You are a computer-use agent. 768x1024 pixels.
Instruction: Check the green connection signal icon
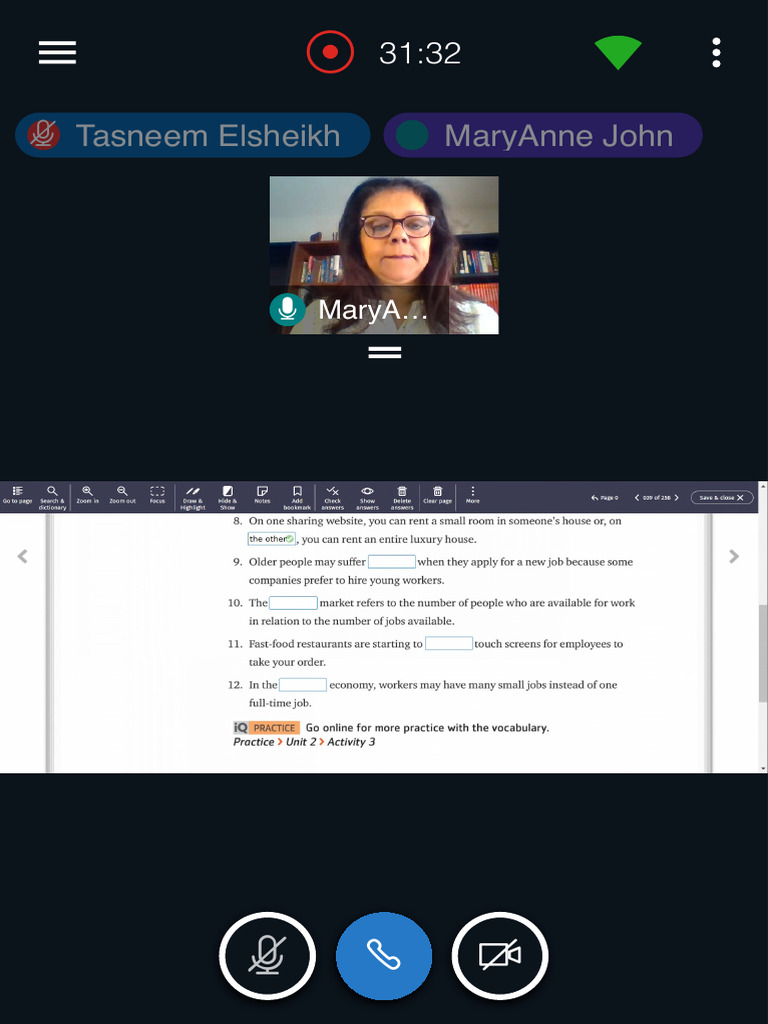tap(618, 52)
